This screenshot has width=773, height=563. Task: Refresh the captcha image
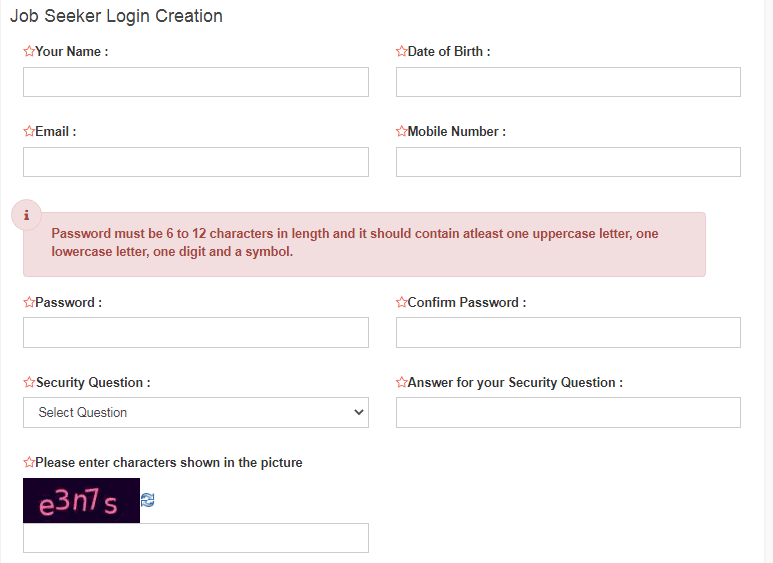pyautogui.click(x=148, y=500)
